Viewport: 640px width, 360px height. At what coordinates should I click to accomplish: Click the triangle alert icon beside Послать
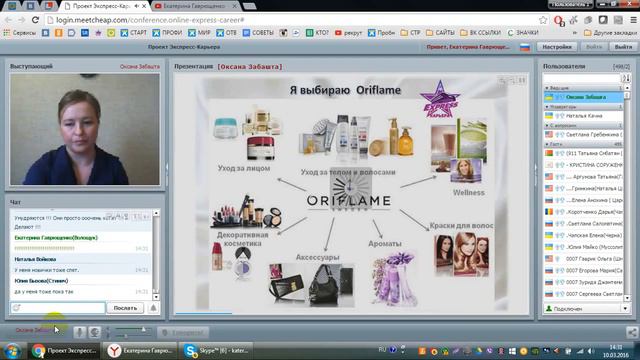153,308
